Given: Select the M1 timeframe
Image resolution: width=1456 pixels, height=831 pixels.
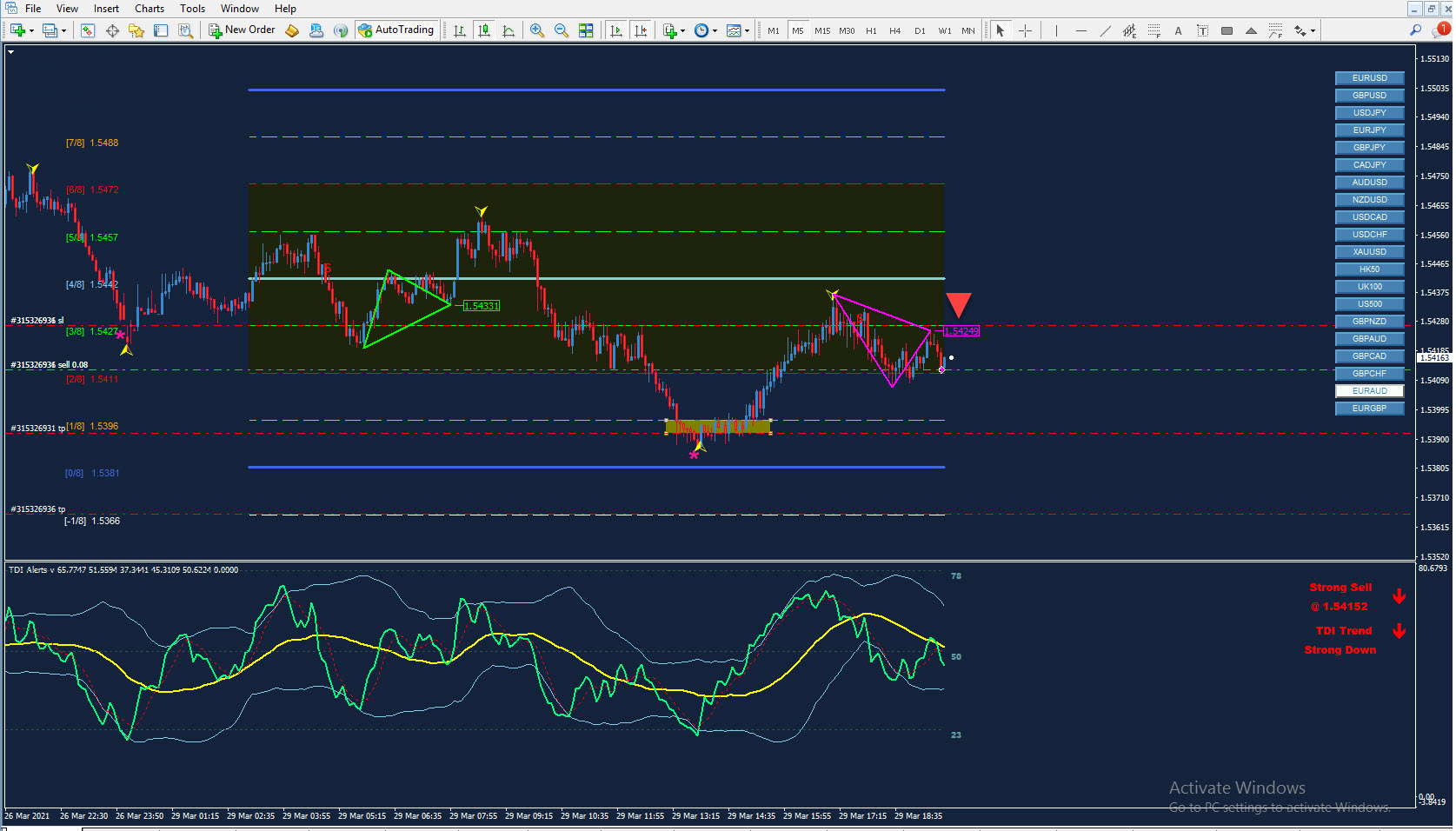Looking at the screenshot, I should 773,30.
